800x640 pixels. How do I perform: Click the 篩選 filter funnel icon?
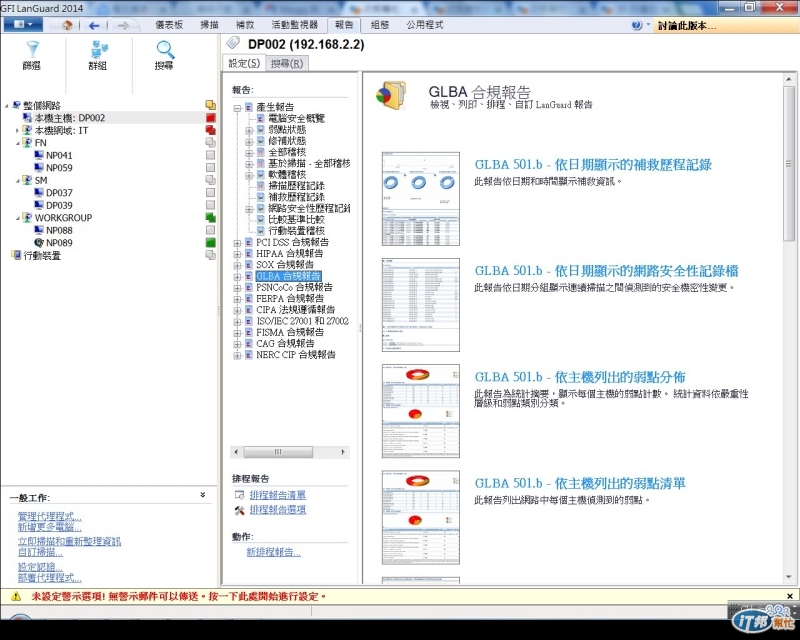[32, 49]
